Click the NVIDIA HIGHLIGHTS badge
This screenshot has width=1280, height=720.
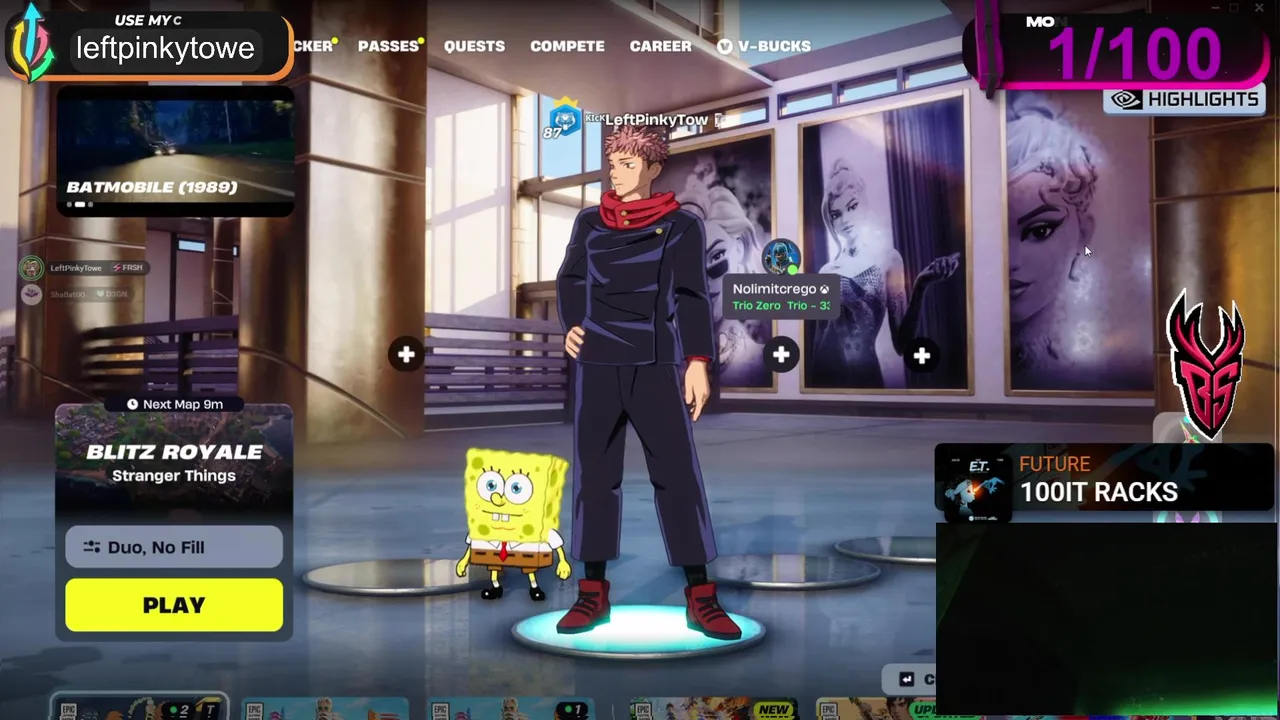point(1184,99)
